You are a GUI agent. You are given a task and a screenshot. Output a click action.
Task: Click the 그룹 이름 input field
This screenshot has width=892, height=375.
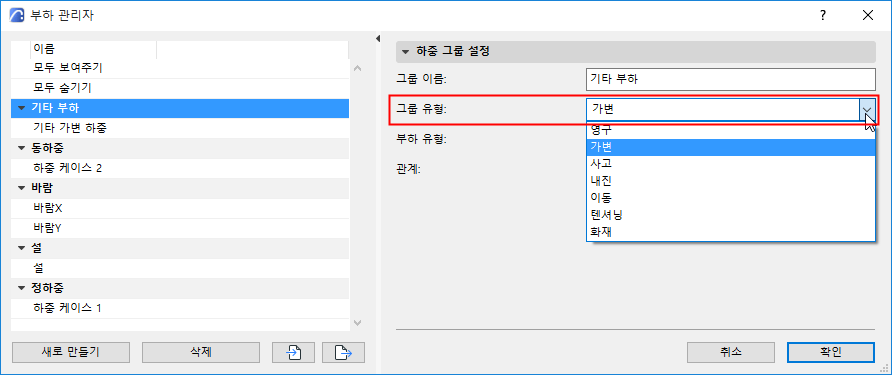pos(730,79)
